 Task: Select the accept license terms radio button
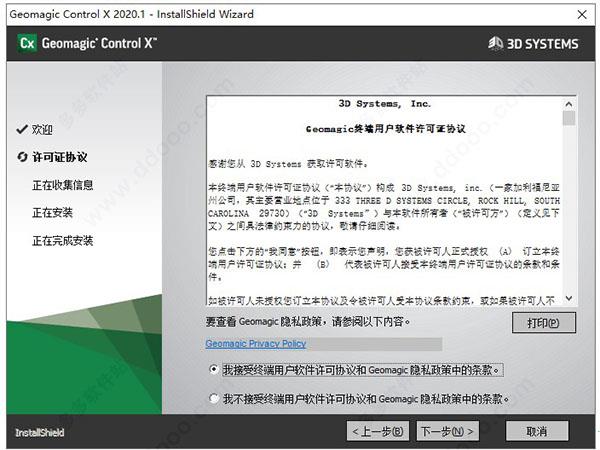click(214, 370)
